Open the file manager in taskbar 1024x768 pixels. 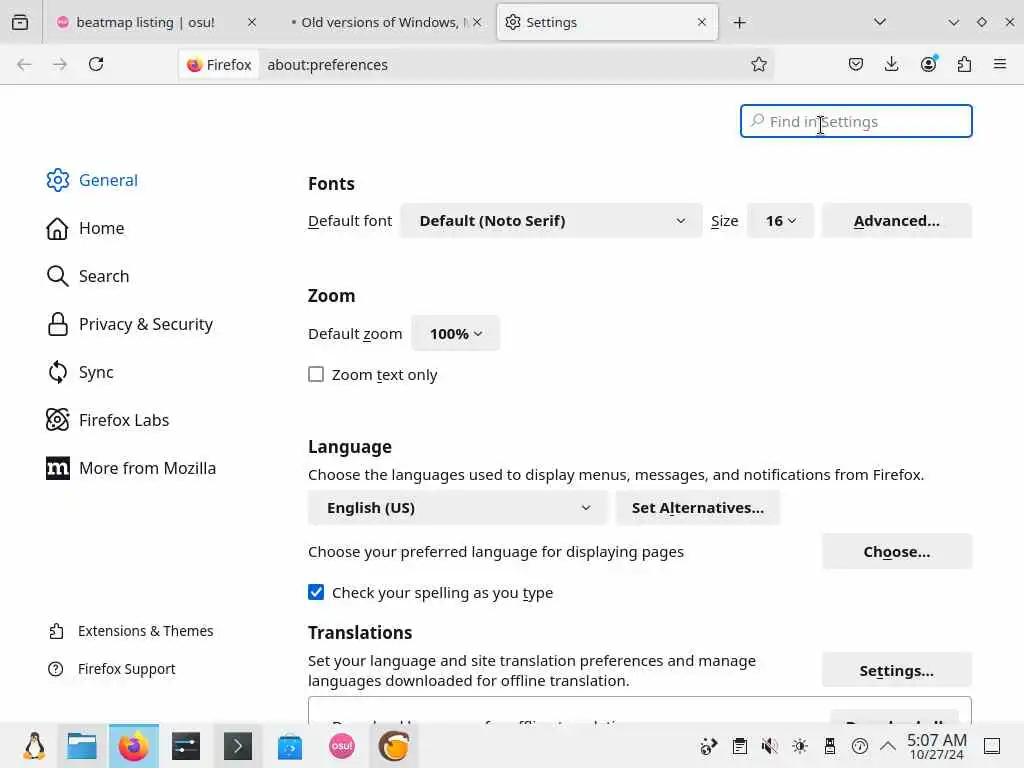click(82, 746)
